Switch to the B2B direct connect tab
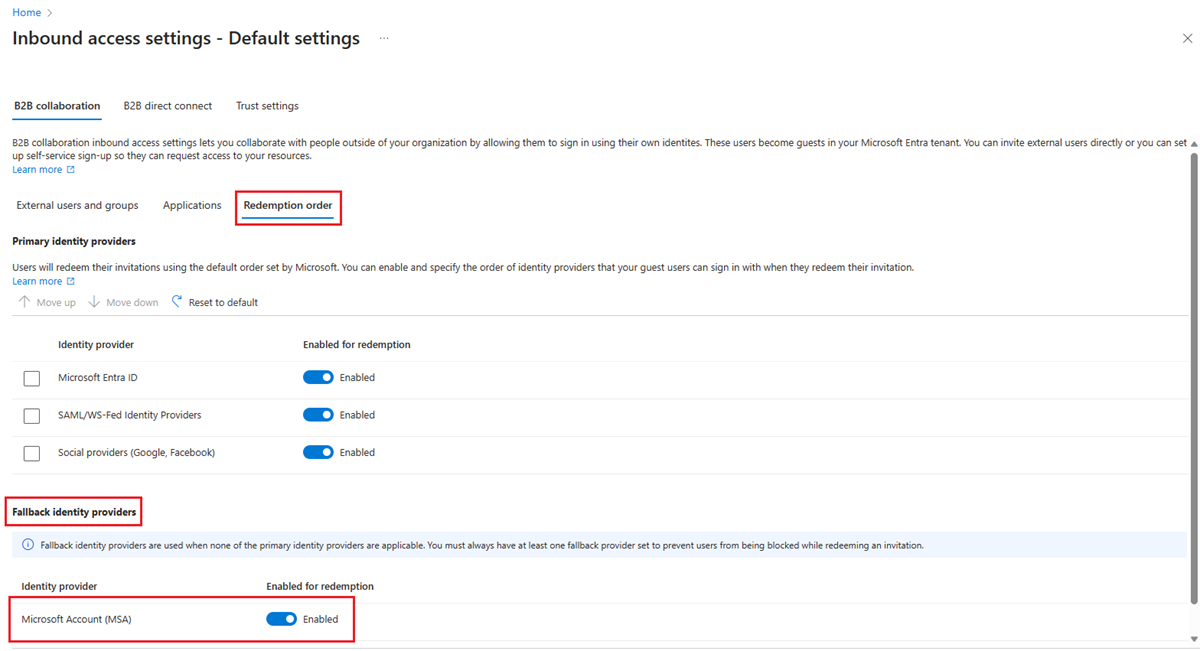This screenshot has width=1200, height=651. [x=168, y=106]
